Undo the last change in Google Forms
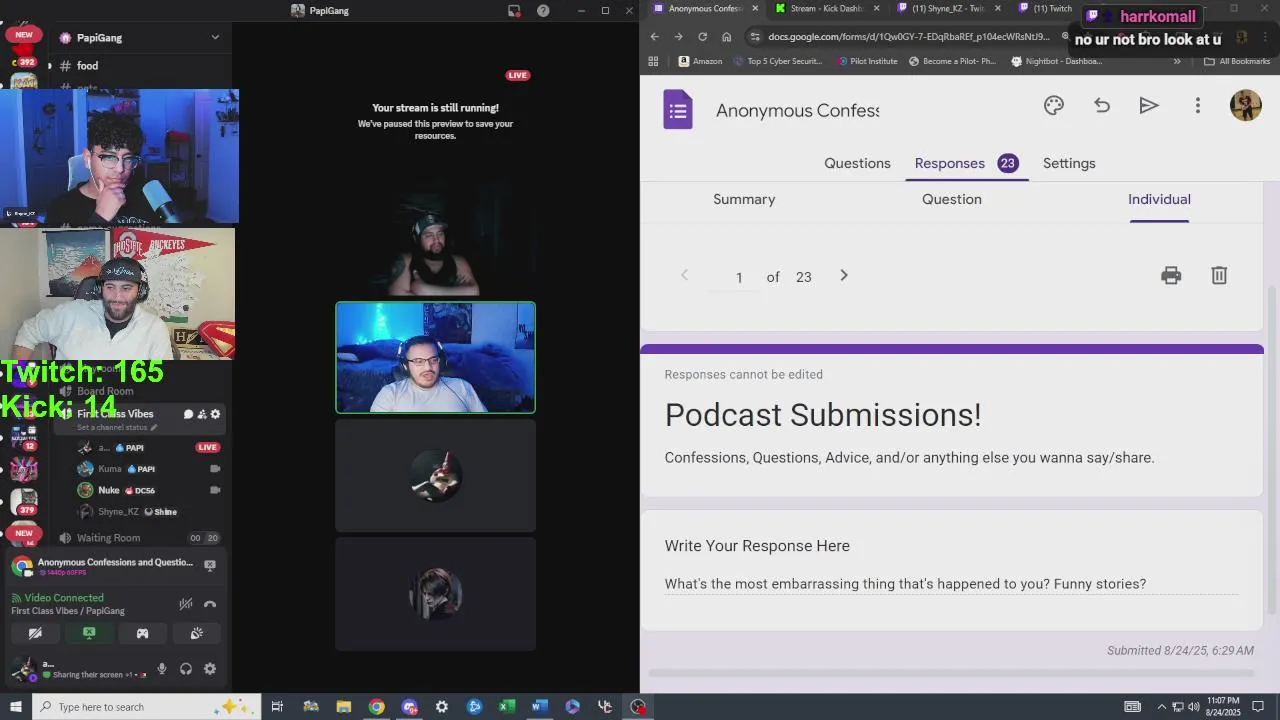The width and height of the screenshot is (1280, 720). click(1102, 106)
